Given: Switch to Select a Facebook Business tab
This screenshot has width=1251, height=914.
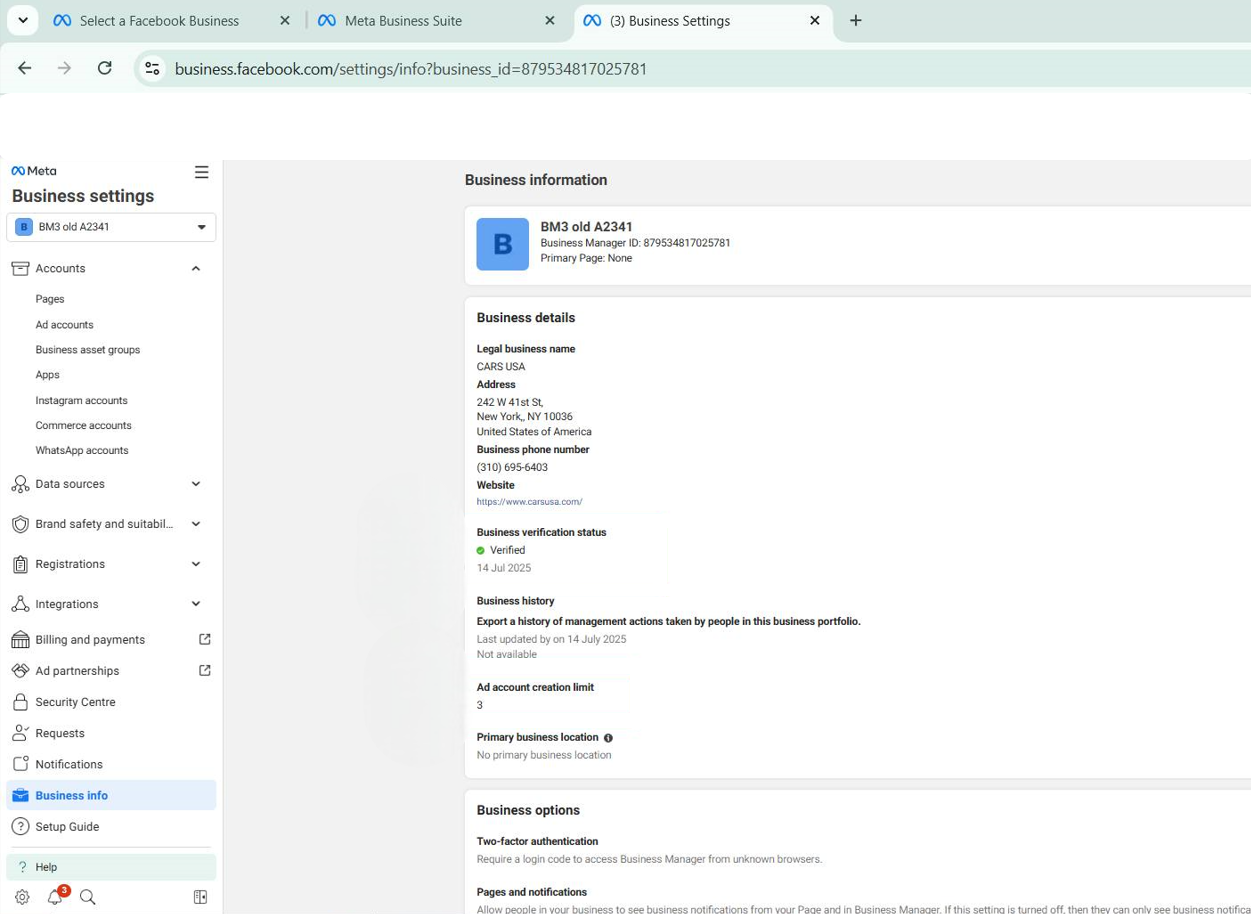Looking at the screenshot, I should 159,20.
